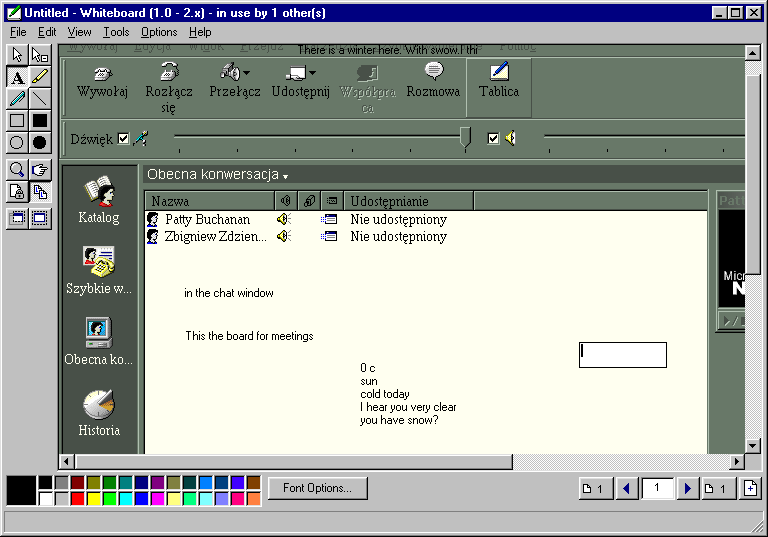This screenshot has height=537, width=768.
Task: Click the vertical scrollbar up arrow
Action: tap(752, 52)
